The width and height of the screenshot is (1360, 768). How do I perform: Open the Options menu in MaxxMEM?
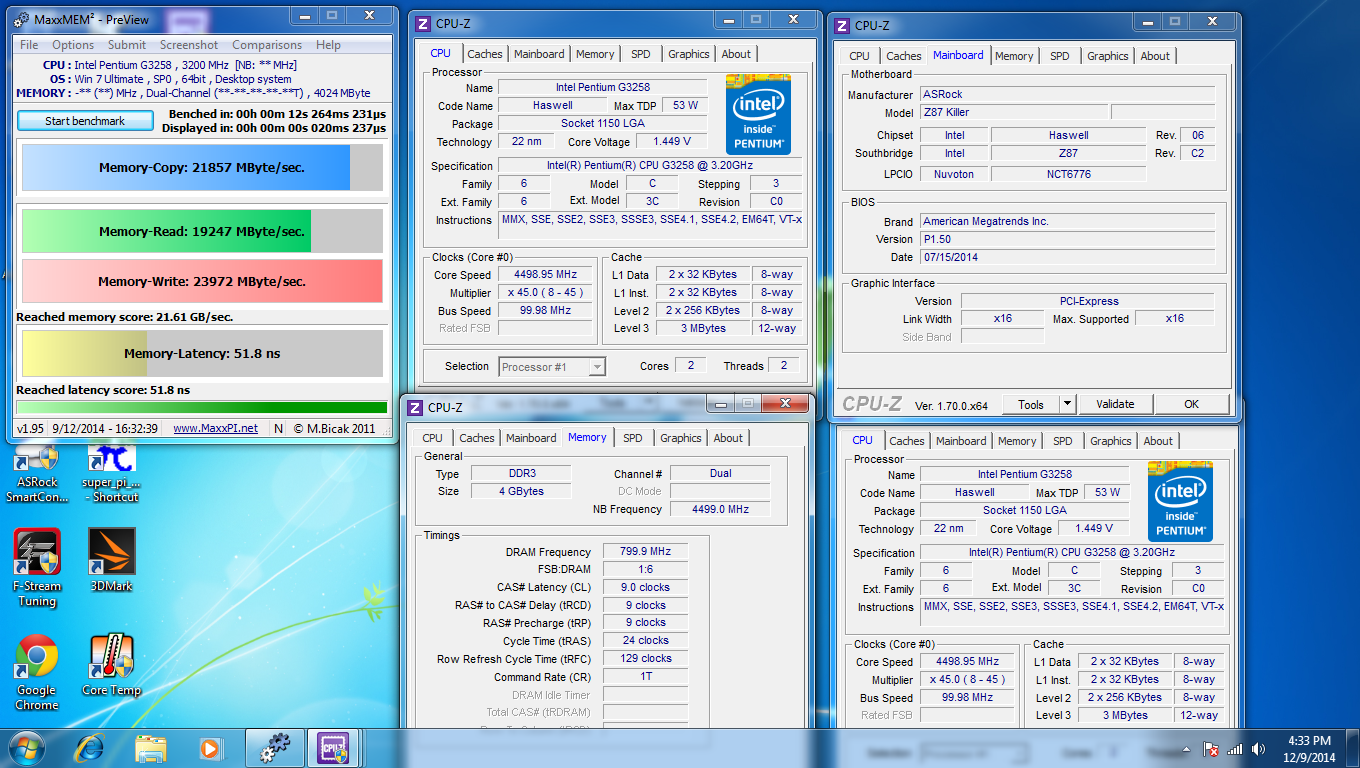(x=73, y=45)
